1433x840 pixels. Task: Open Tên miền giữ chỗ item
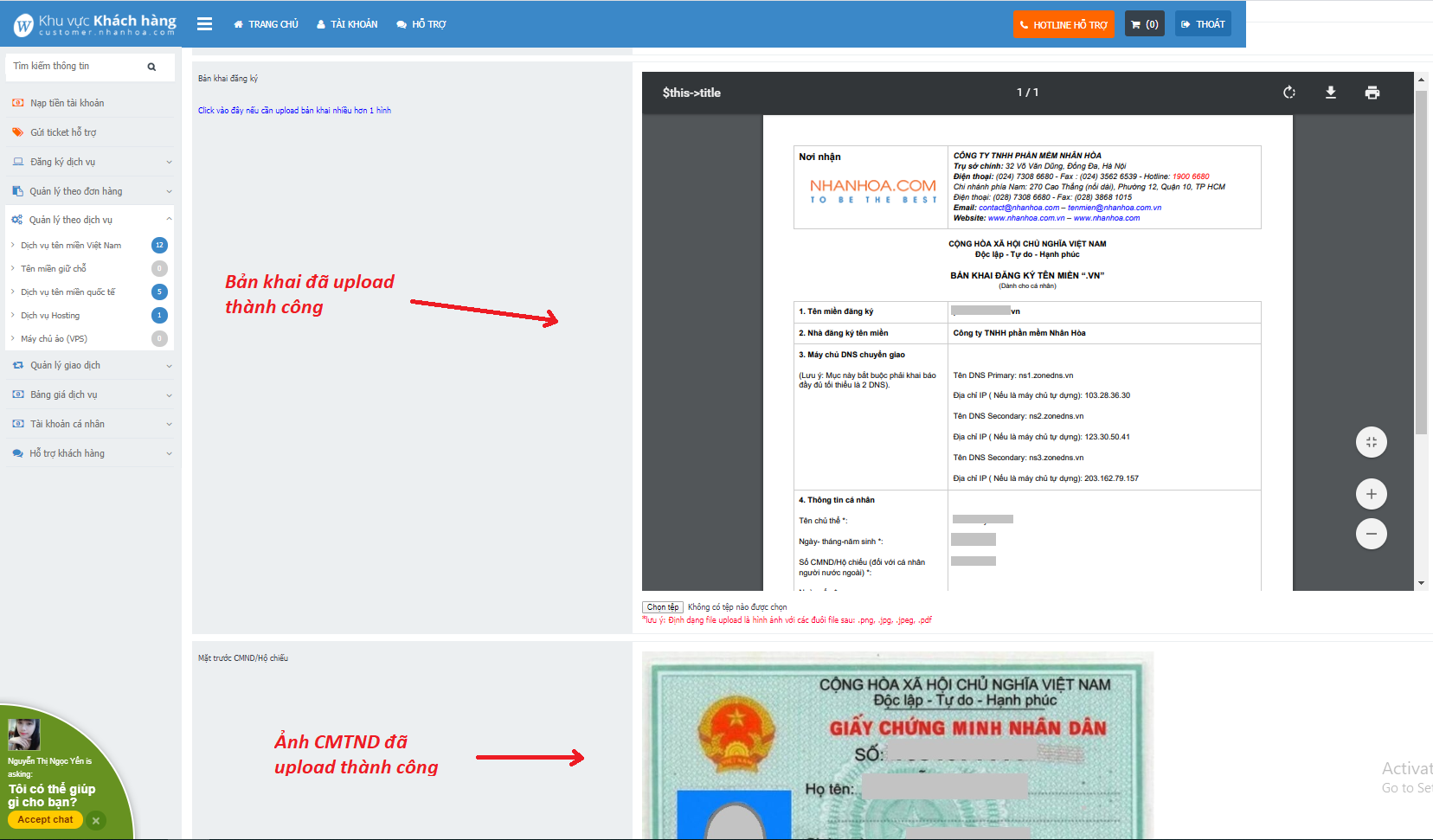(x=54, y=269)
